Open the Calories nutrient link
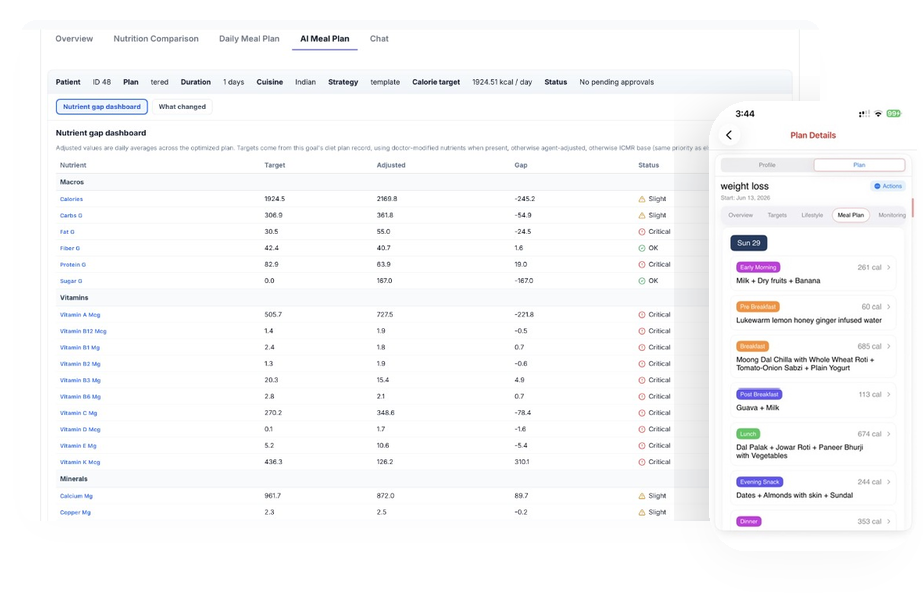Viewport: 923px width, 596px height. pos(71,199)
